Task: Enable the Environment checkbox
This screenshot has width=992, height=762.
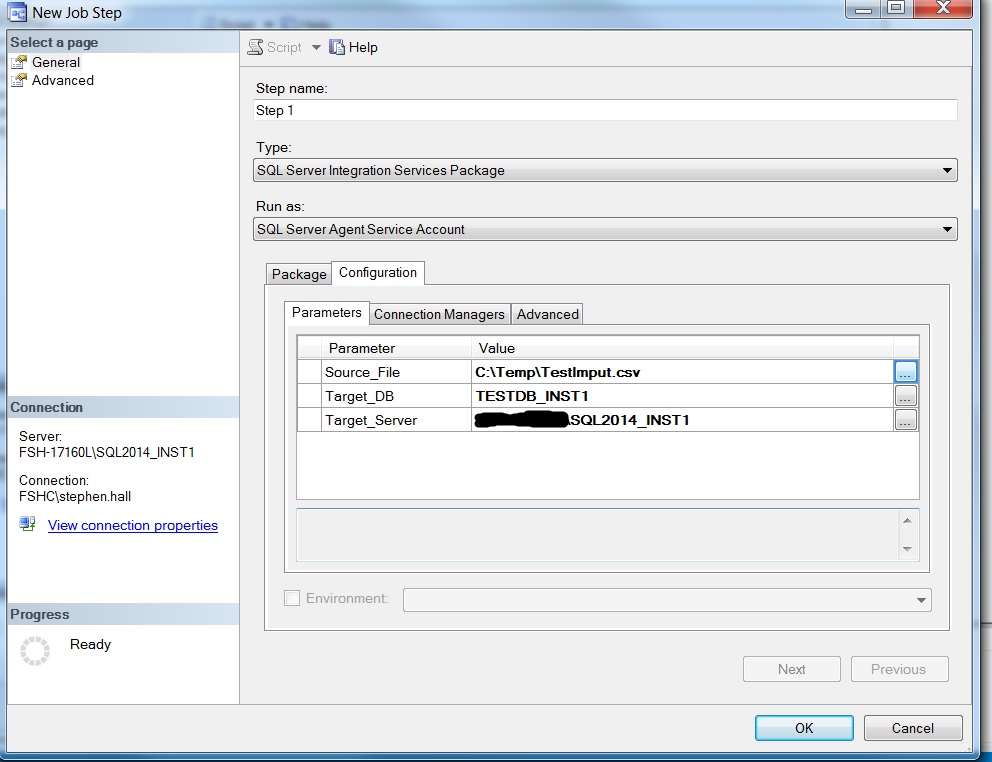Action: [292, 598]
